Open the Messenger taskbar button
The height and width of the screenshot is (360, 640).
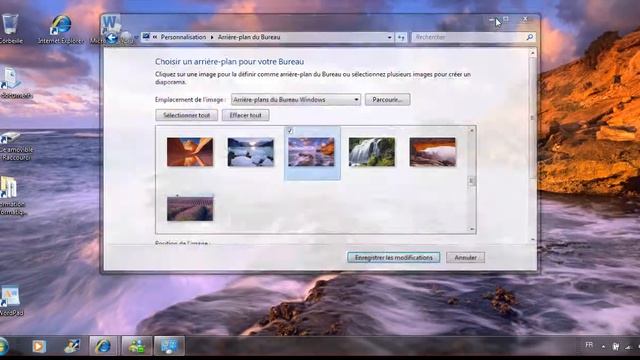[x=137, y=346]
